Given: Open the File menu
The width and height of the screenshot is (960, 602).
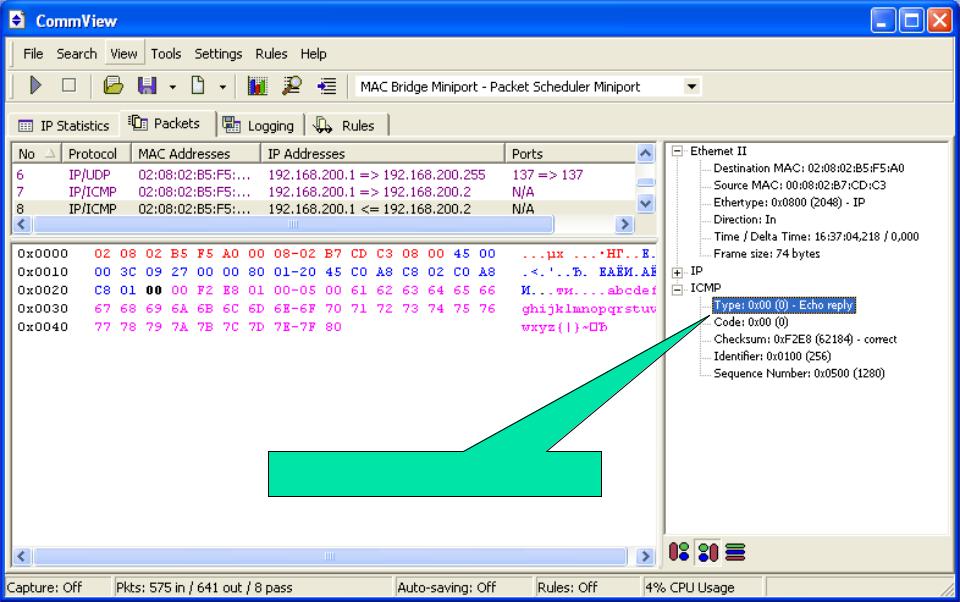Looking at the screenshot, I should [x=33, y=54].
